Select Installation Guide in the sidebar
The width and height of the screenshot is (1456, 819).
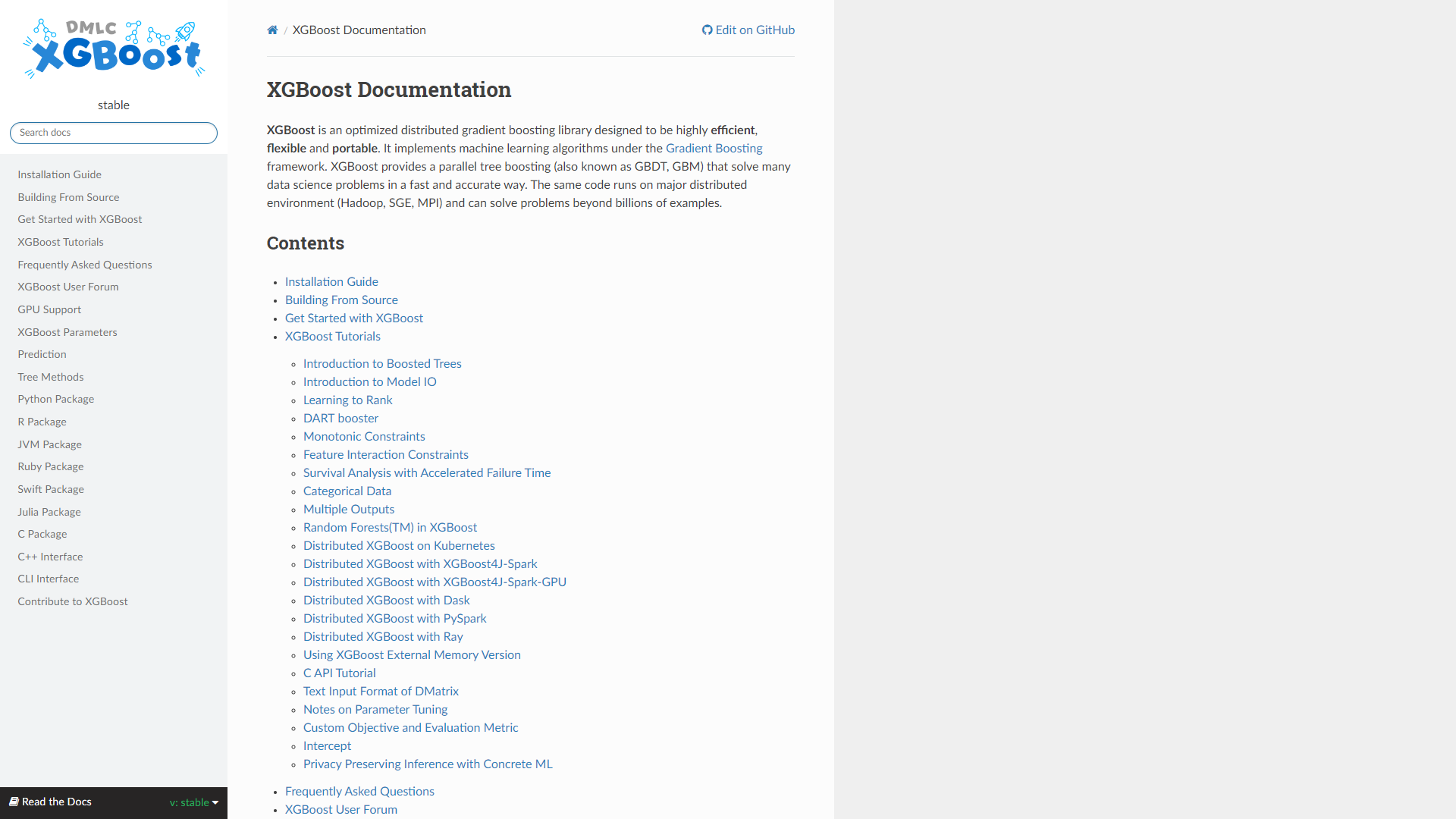pyautogui.click(x=59, y=174)
